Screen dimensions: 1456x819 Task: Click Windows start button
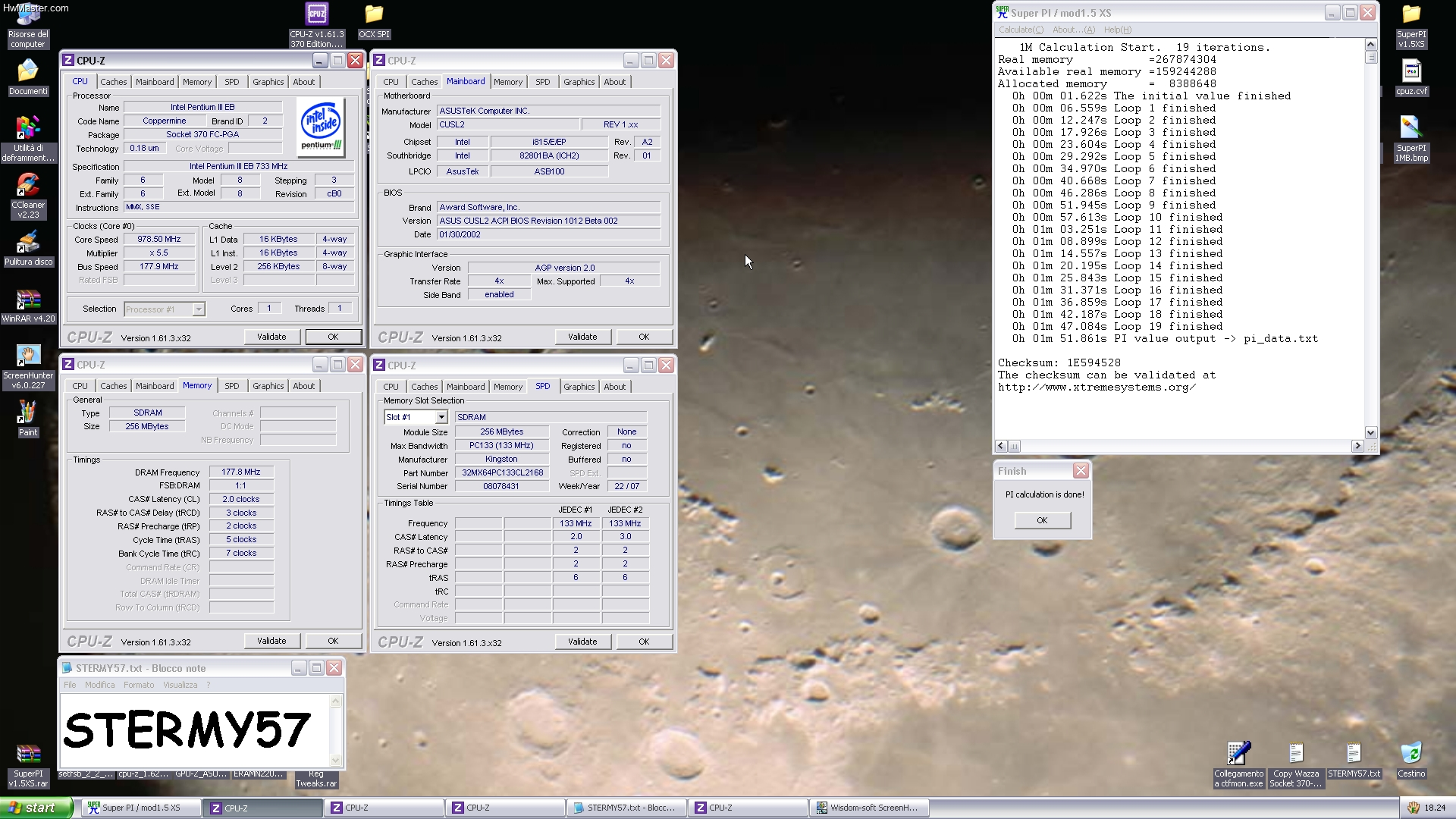point(36,808)
